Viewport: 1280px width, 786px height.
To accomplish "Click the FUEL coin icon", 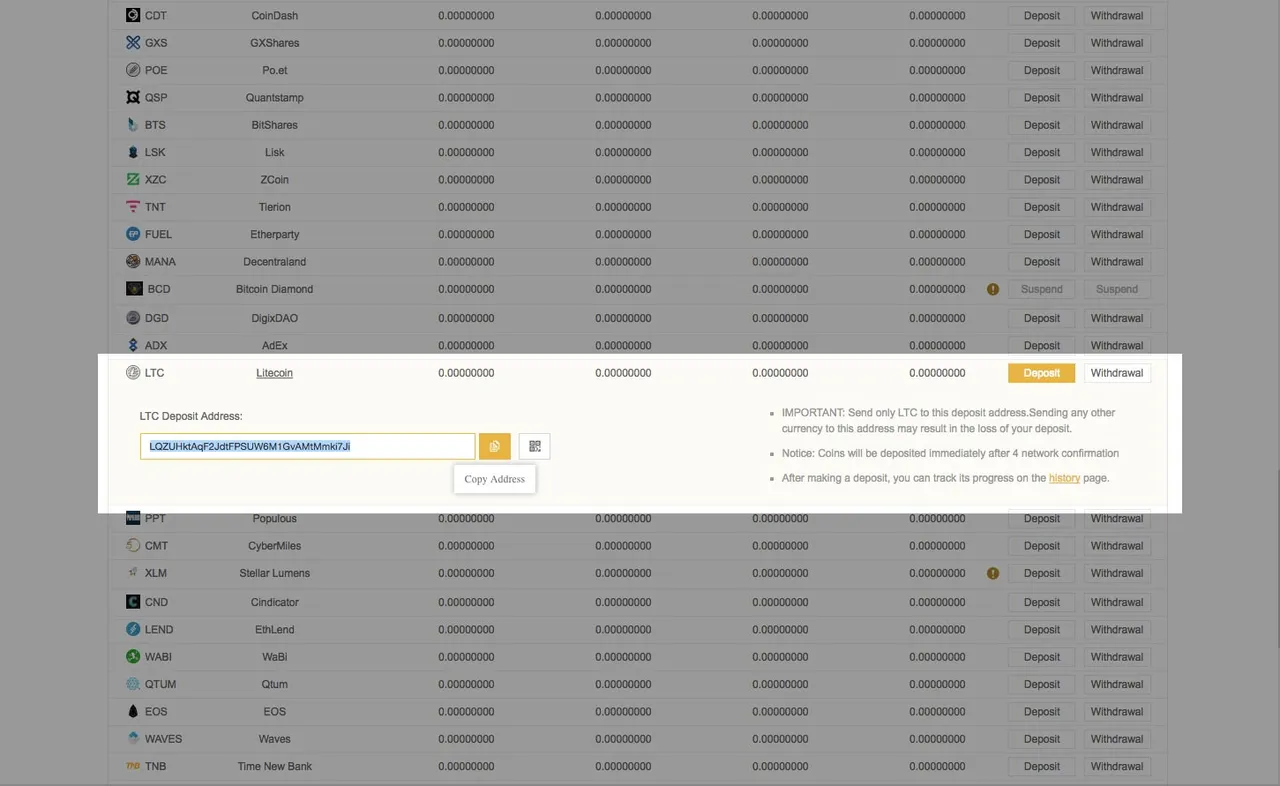I will (133, 234).
